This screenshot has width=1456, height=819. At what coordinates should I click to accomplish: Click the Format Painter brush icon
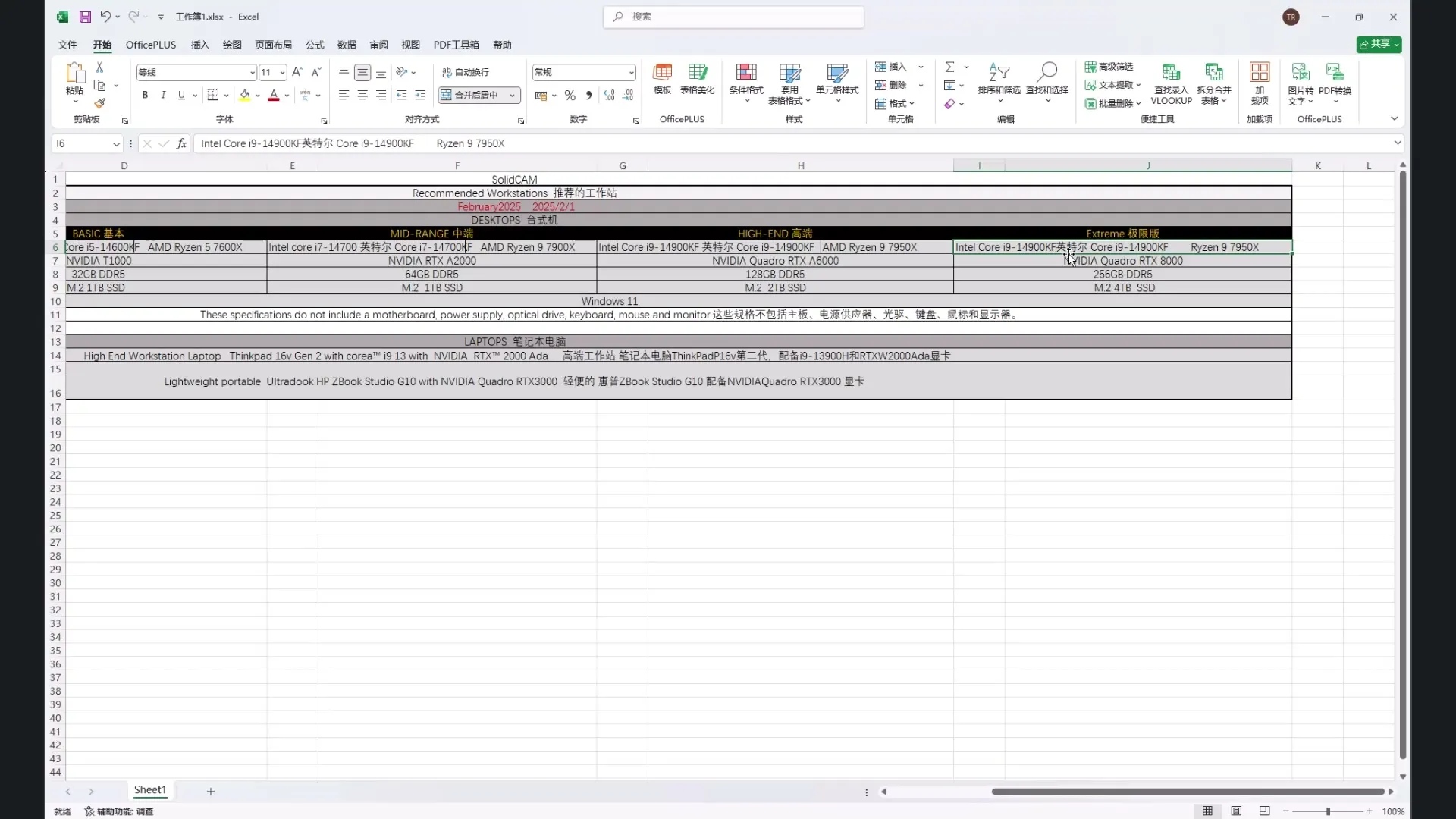[x=99, y=103]
